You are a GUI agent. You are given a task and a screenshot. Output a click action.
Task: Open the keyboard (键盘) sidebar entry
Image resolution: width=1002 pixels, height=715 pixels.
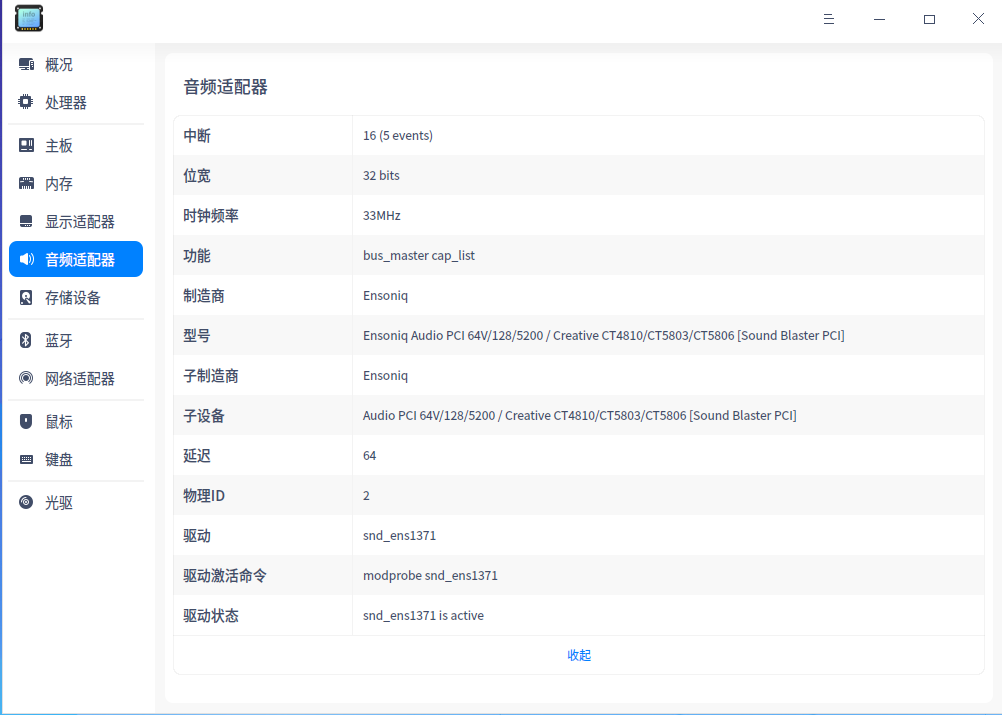click(x=58, y=460)
